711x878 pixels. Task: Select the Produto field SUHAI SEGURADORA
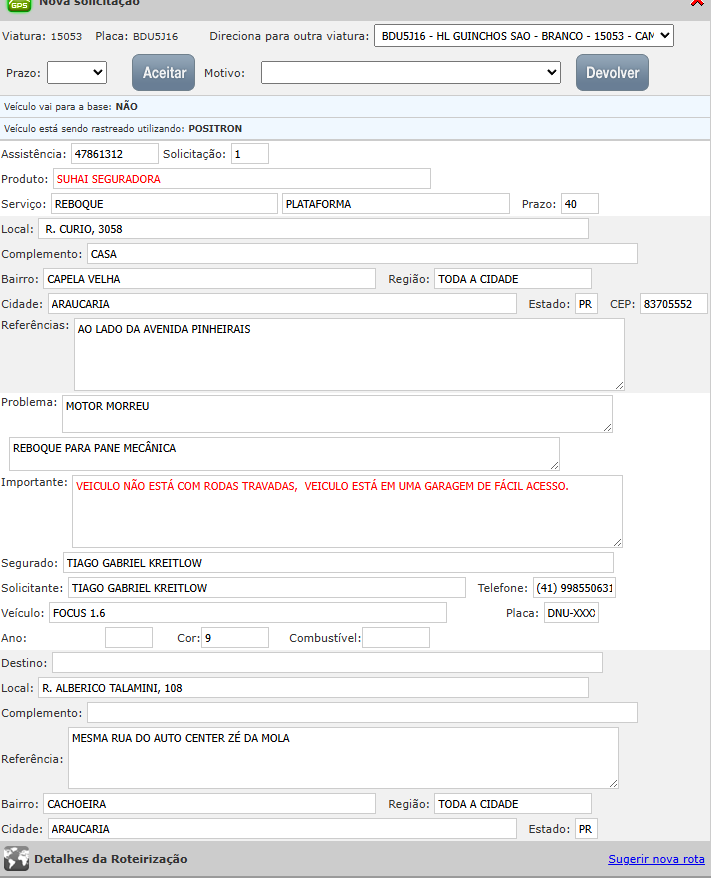pos(242,179)
